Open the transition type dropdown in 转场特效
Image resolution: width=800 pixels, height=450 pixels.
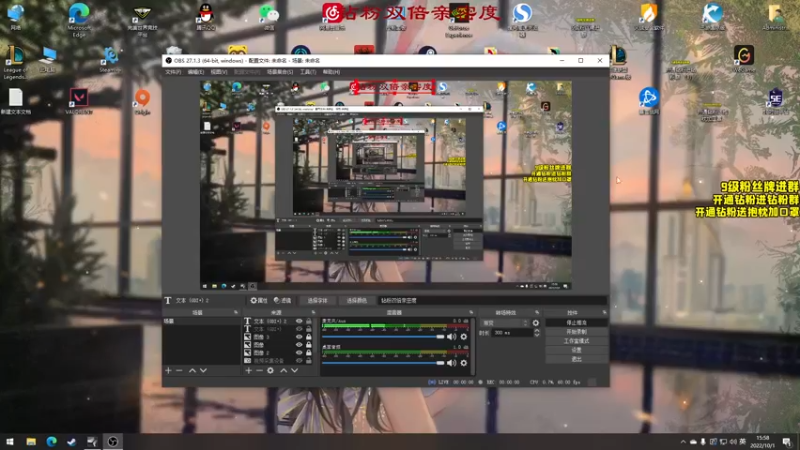pos(506,323)
